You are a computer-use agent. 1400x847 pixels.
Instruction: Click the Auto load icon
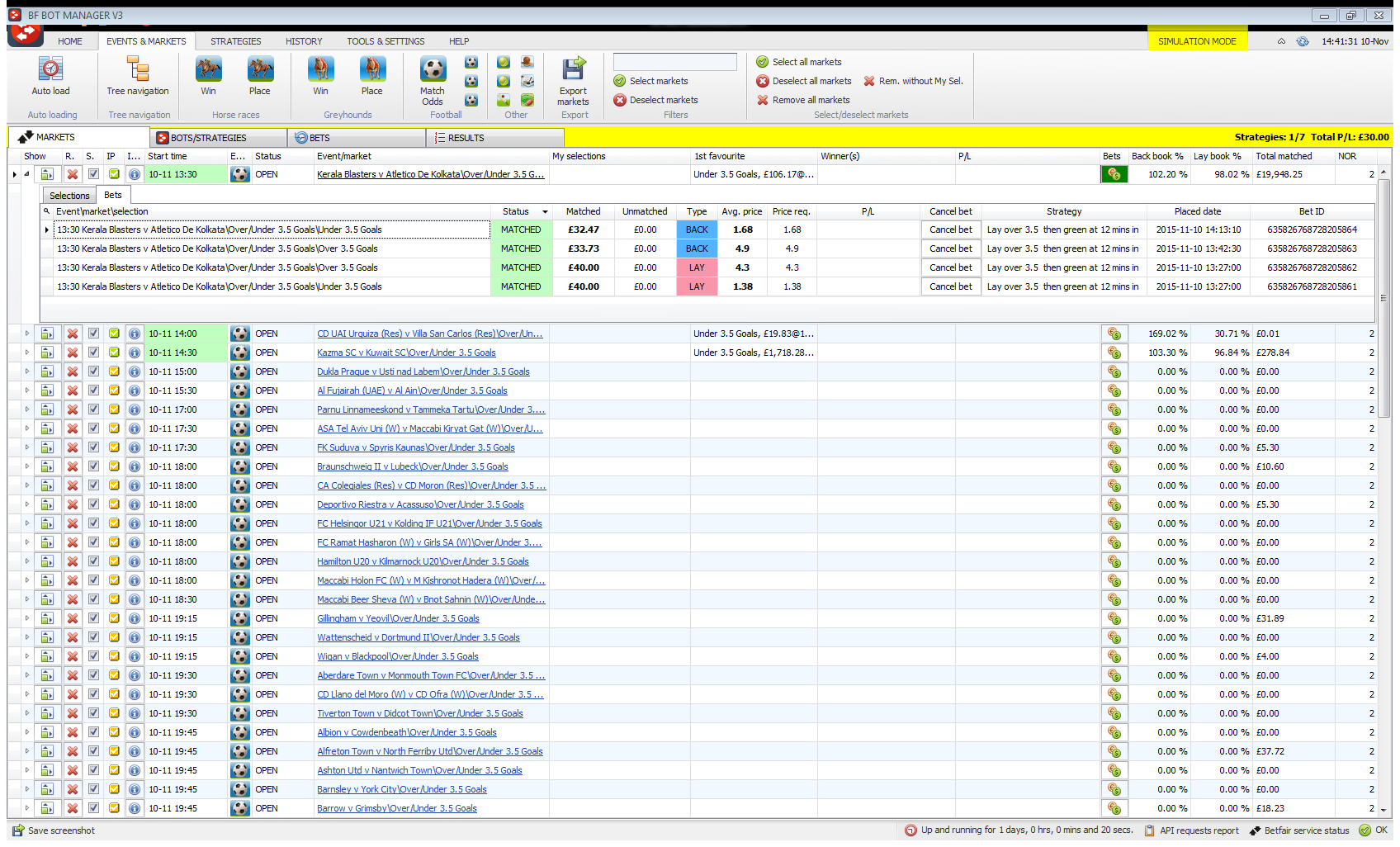pos(50,69)
